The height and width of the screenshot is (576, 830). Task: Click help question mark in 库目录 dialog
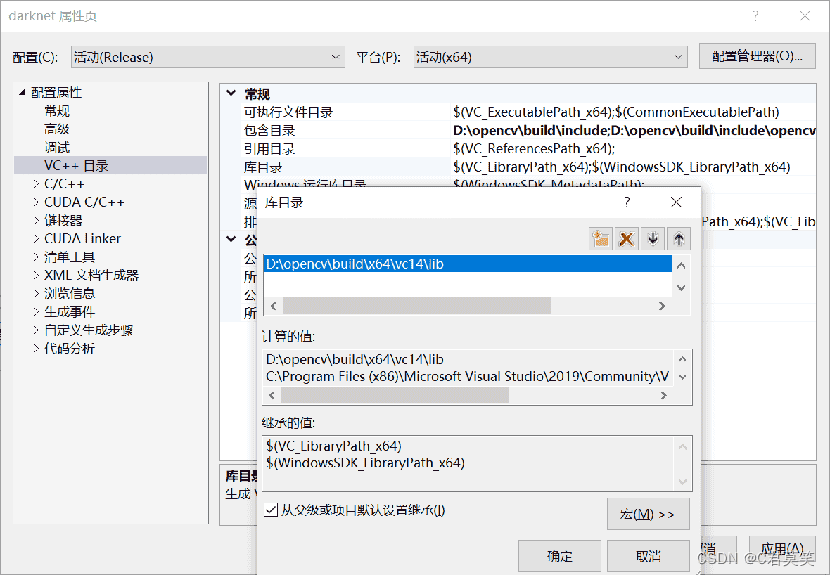pos(627,202)
